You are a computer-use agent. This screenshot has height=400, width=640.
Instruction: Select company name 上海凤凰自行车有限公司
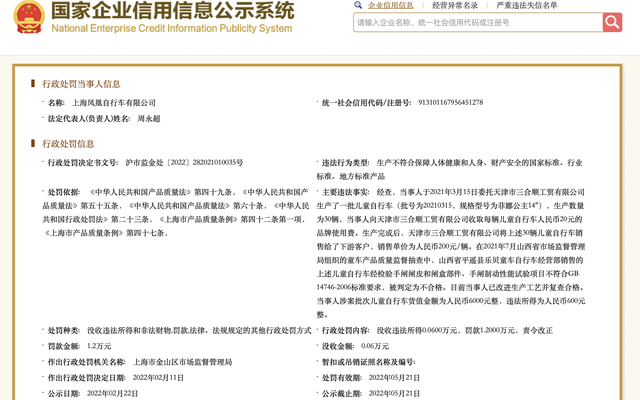[113, 103]
